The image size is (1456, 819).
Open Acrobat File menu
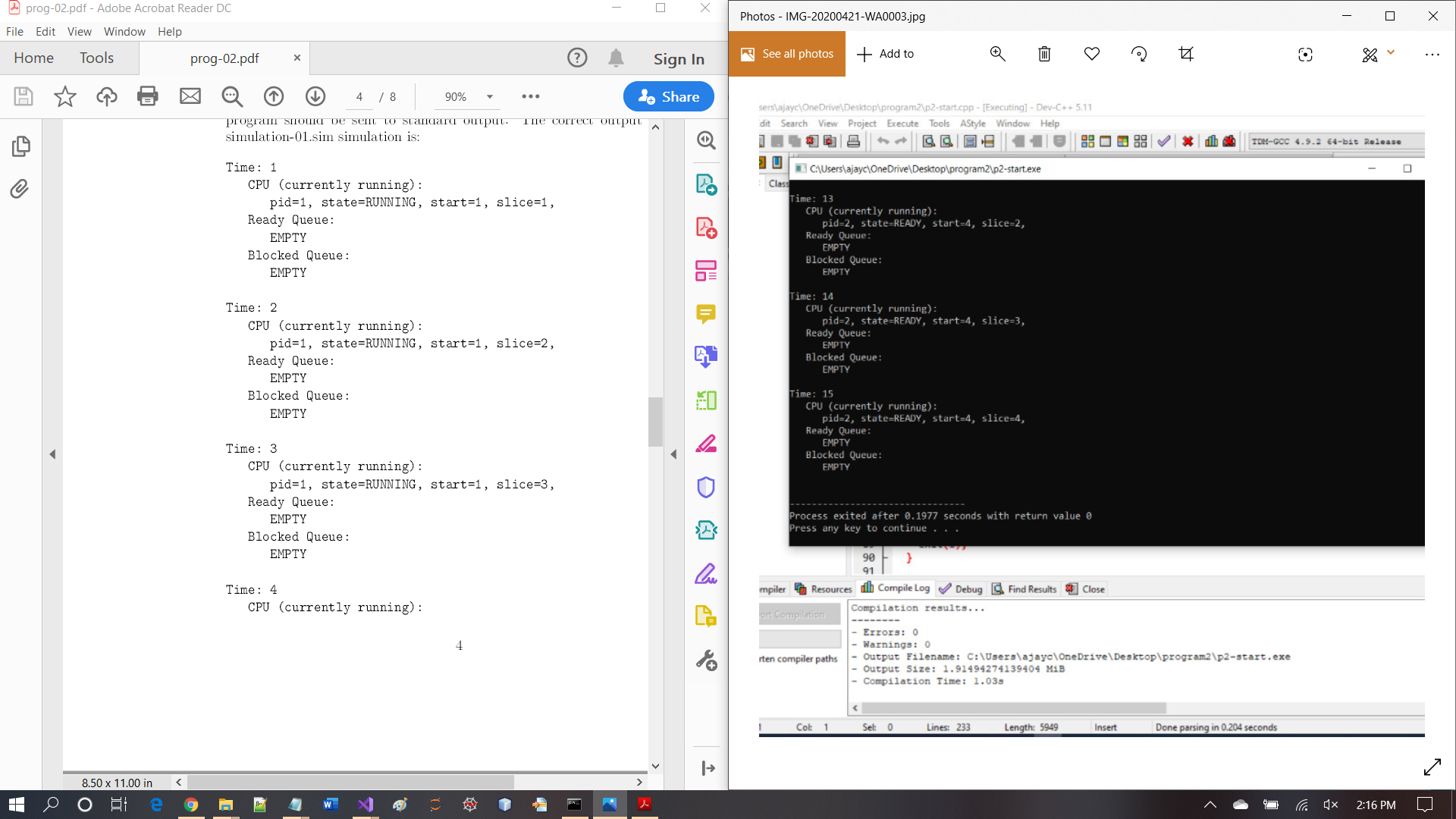pos(14,32)
